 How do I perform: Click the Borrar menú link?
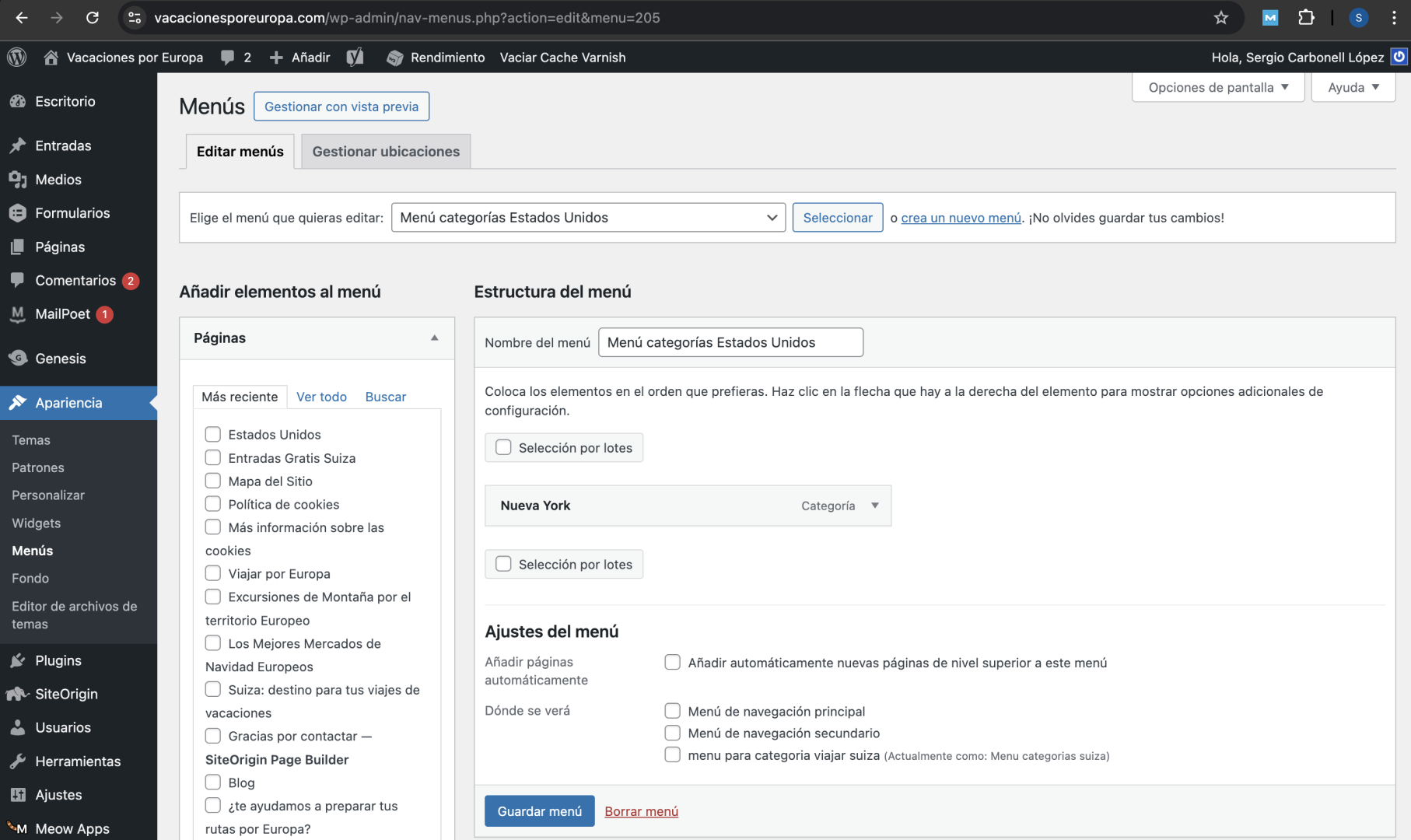coord(641,811)
